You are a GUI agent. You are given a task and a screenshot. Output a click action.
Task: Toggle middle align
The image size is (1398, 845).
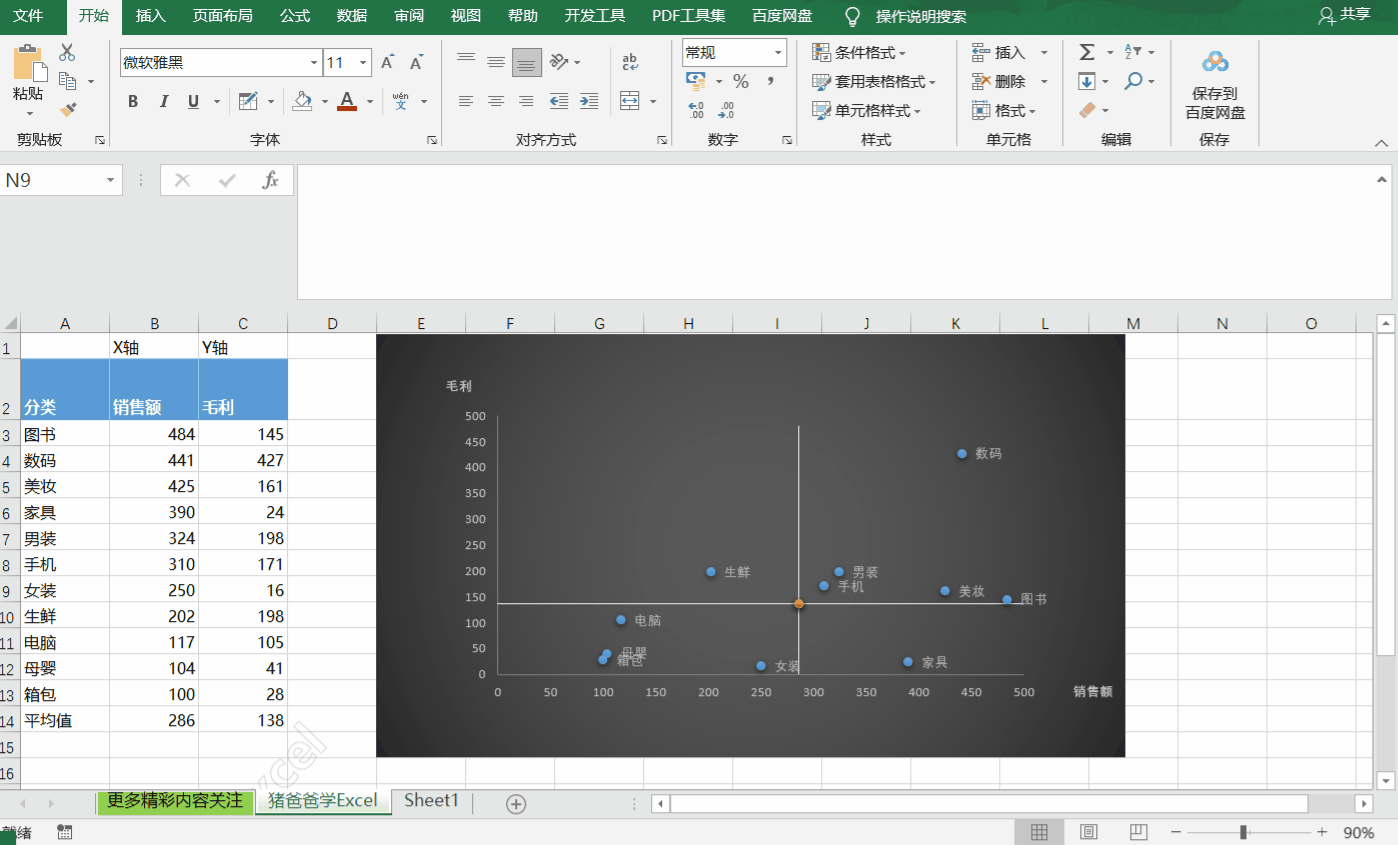pyautogui.click(x=496, y=62)
